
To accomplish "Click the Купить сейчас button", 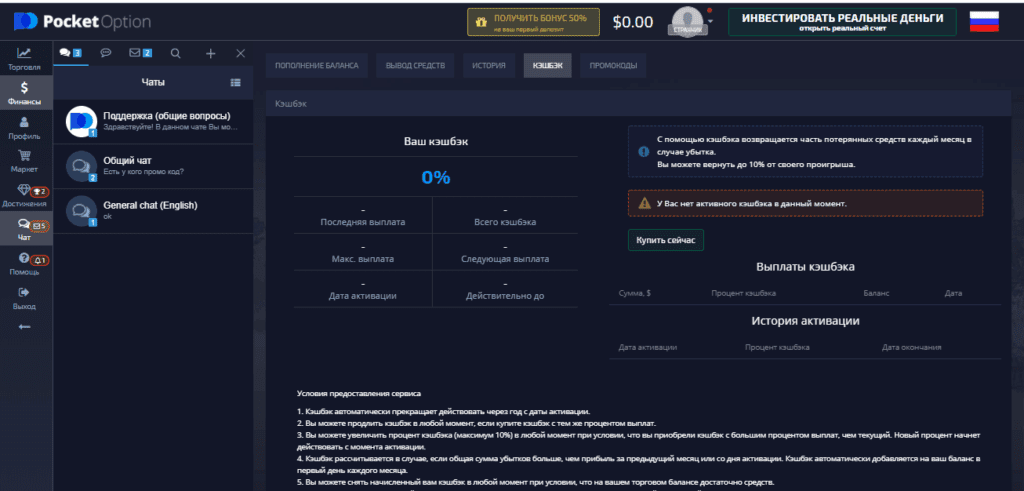I will 665,240.
